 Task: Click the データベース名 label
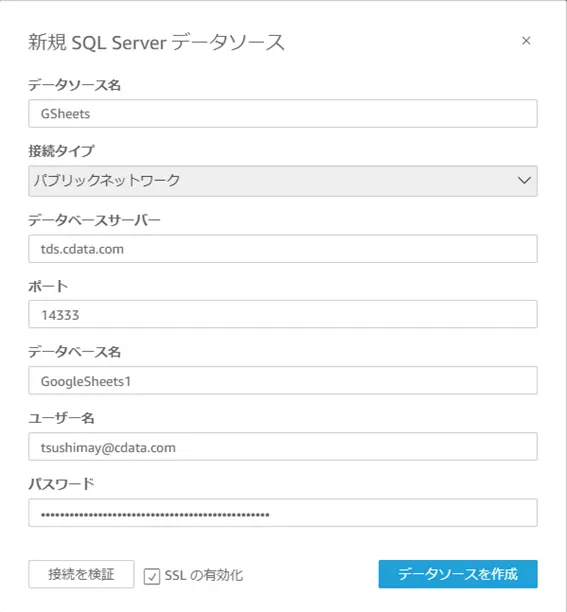pos(74,352)
